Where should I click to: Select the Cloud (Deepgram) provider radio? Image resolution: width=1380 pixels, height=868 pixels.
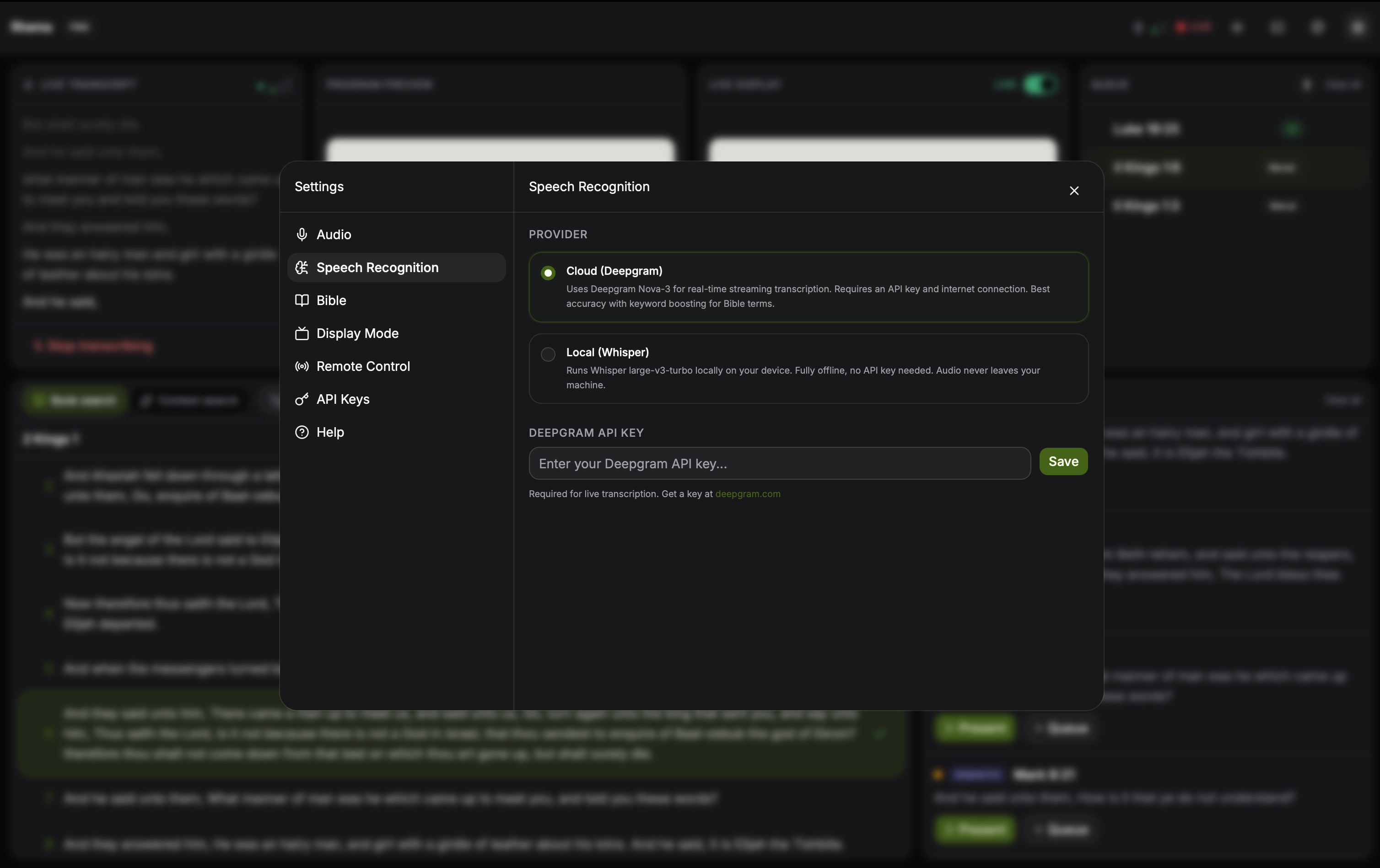pyautogui.click(x=548, y=273)
